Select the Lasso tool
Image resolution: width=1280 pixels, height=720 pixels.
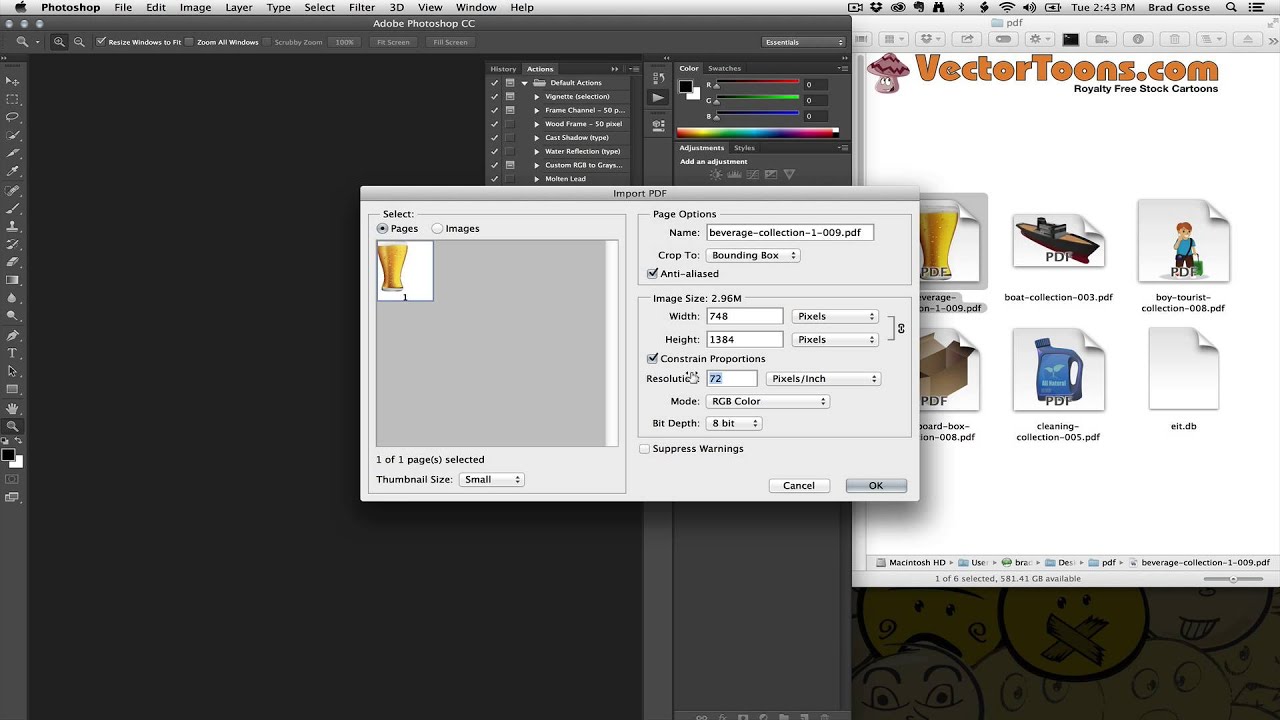(x=13, y=117)
